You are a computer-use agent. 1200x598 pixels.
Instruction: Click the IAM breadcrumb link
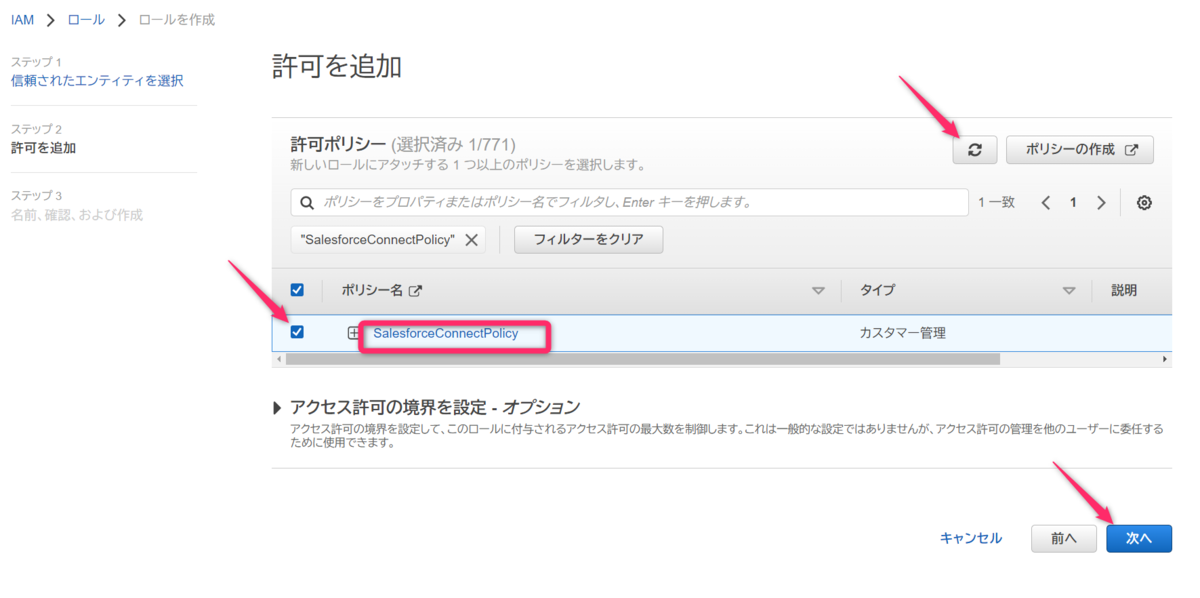tap(21, 18)
